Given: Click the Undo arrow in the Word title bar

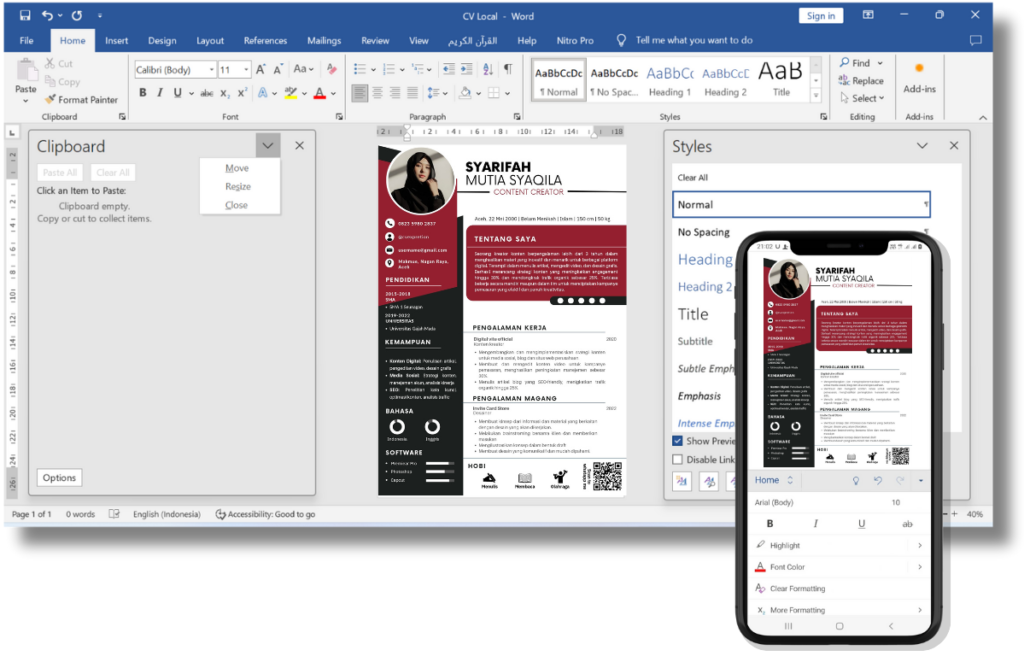Looking at the screenshot, I should coord(47,15).
